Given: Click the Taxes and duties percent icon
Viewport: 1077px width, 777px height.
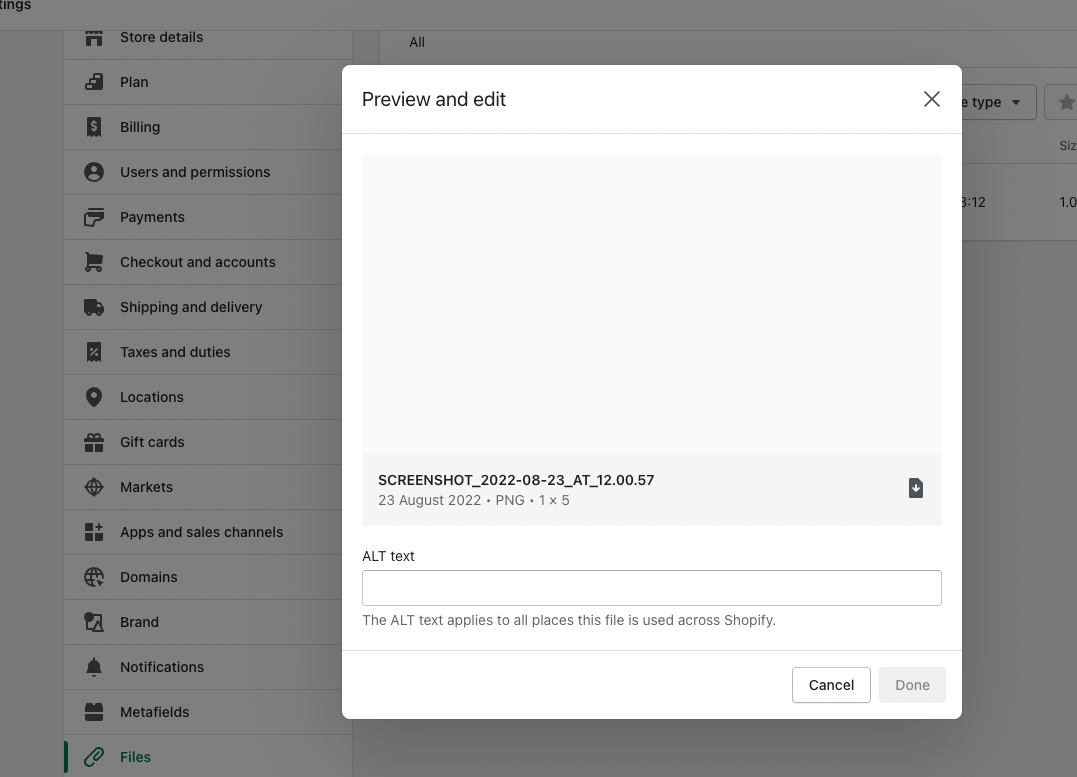Looking at the screenshot, I should click(93, 352).
